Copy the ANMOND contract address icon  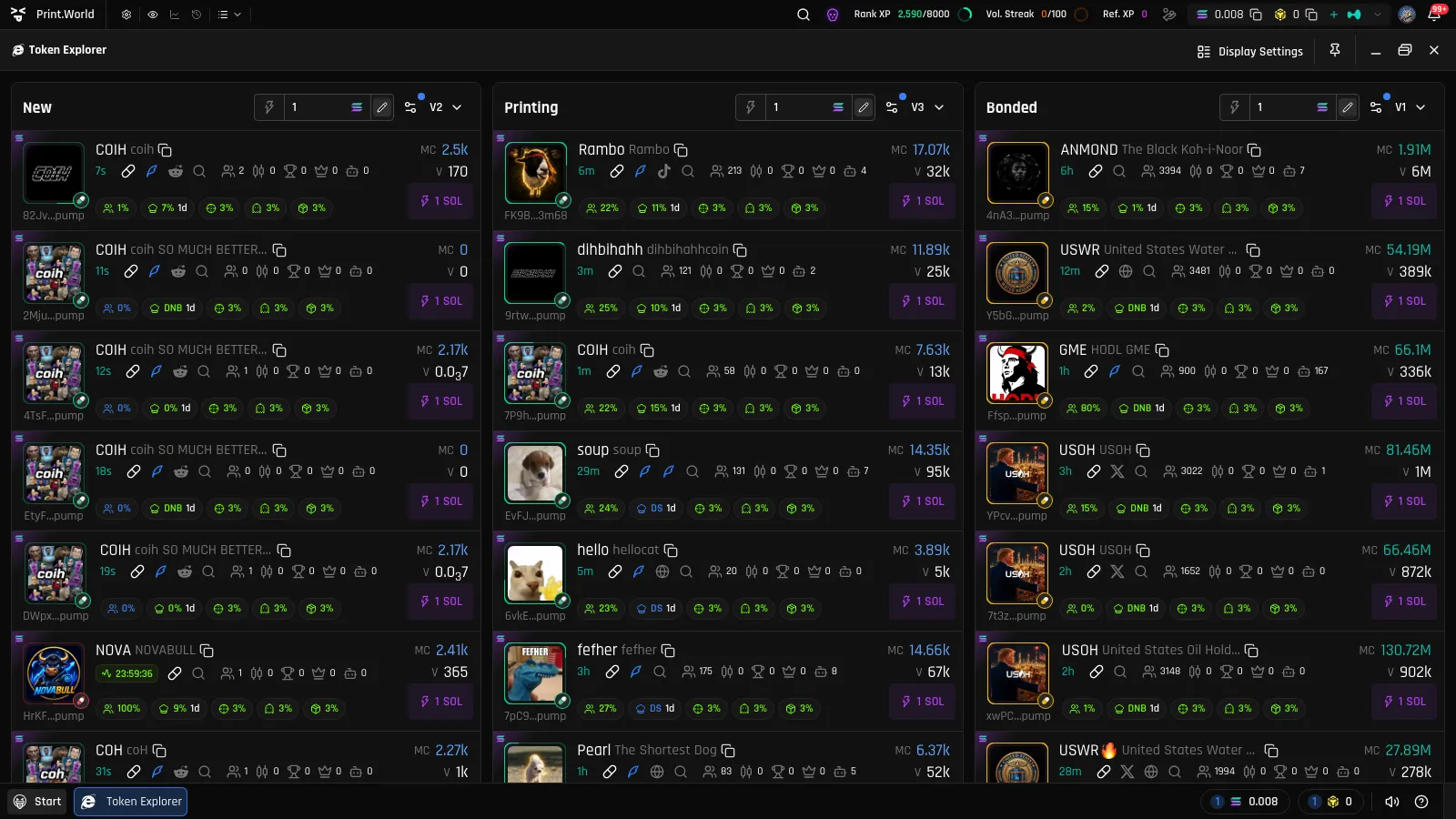pyautogui.click(x=1254, y=150)
